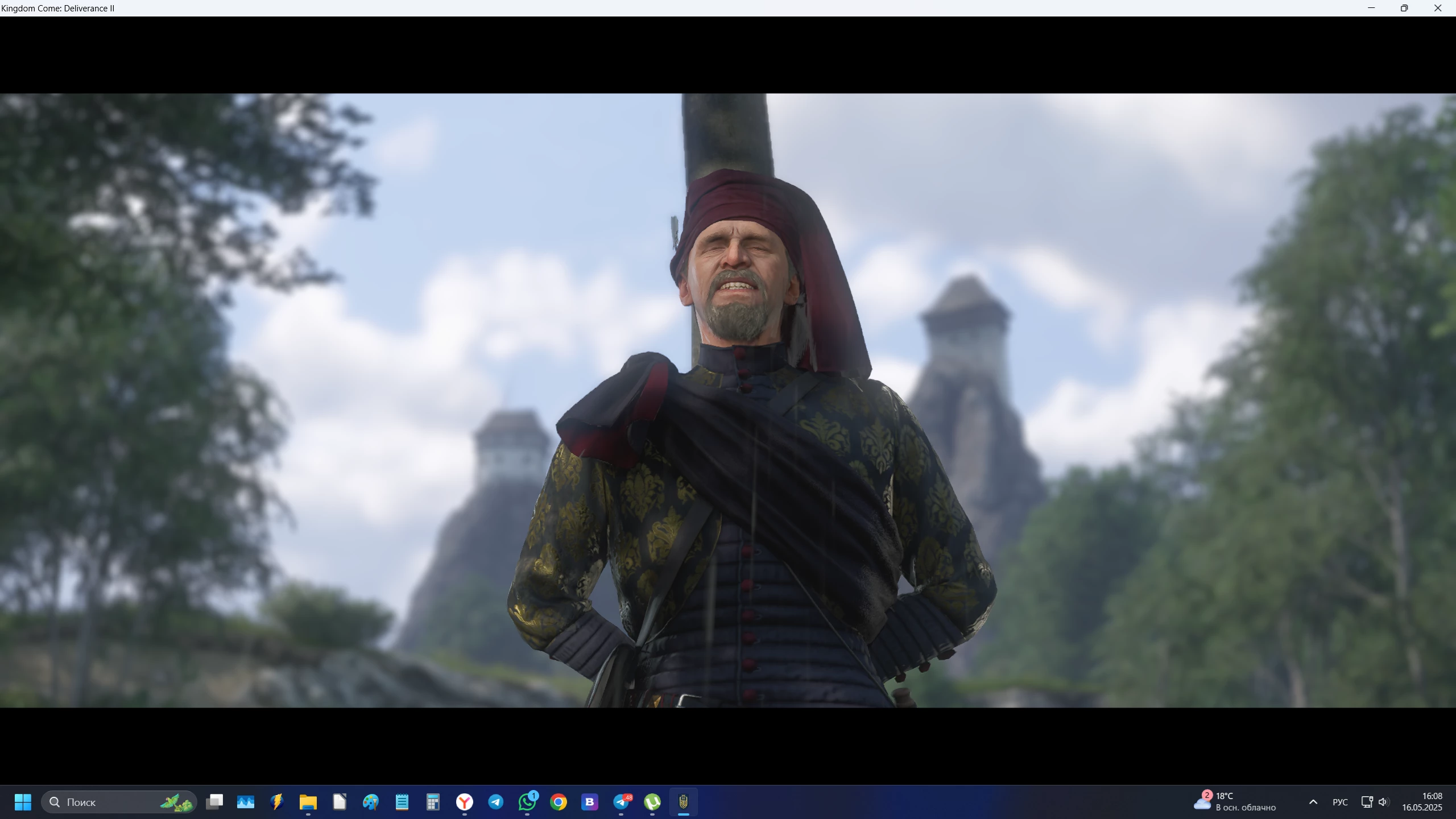
Task: Open Telegram icon showing 48 badge
Action: tap(621, 802)
